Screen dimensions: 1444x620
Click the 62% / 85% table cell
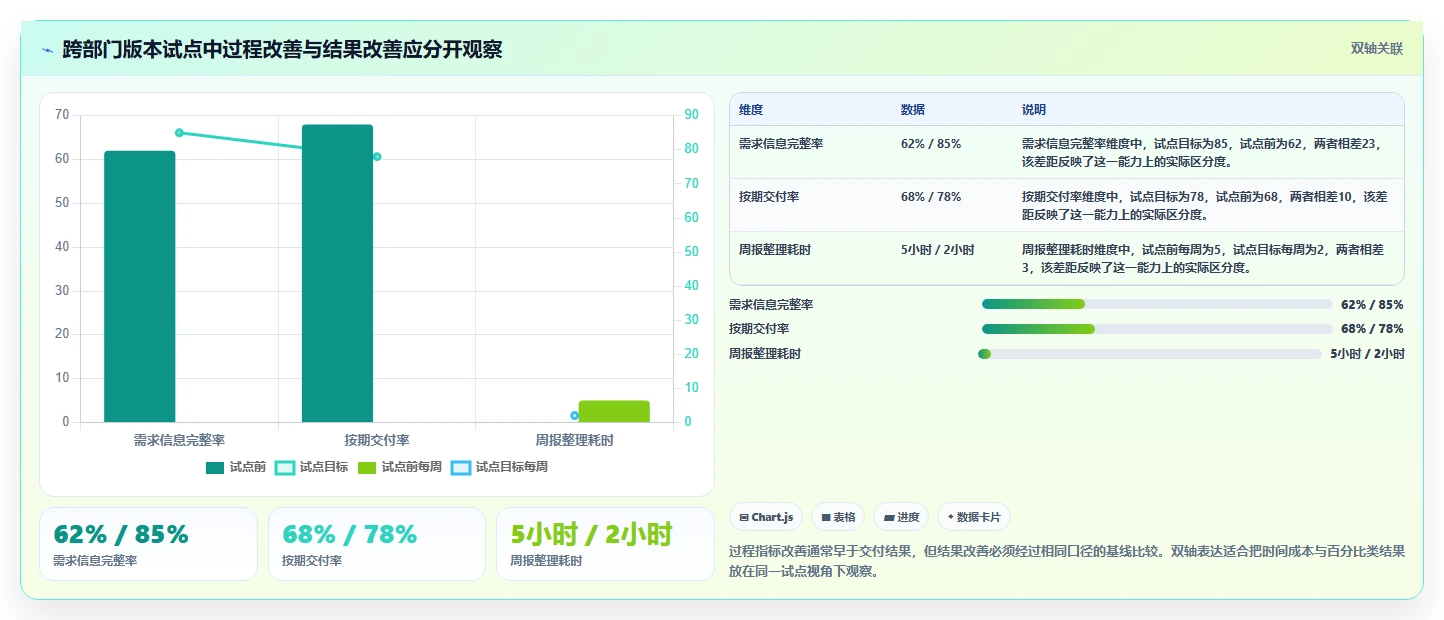tap(931, 144)
